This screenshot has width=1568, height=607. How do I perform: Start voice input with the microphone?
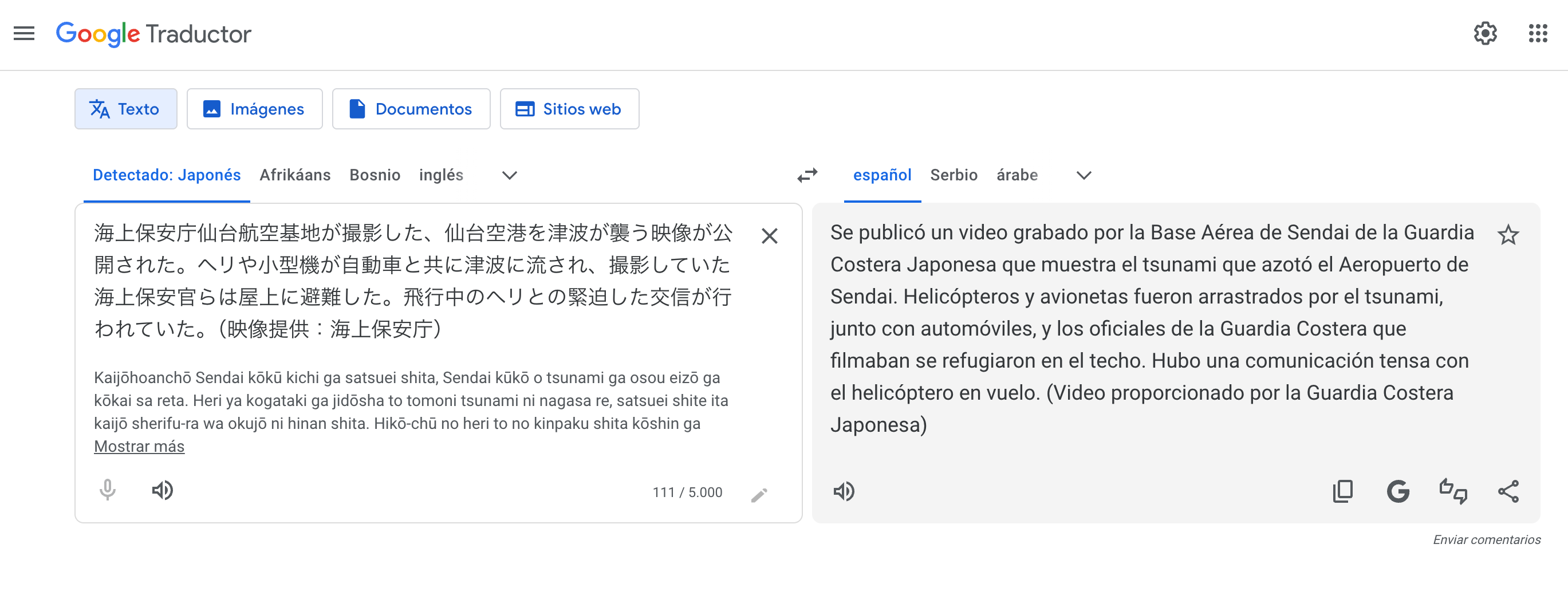pos(107,490)
